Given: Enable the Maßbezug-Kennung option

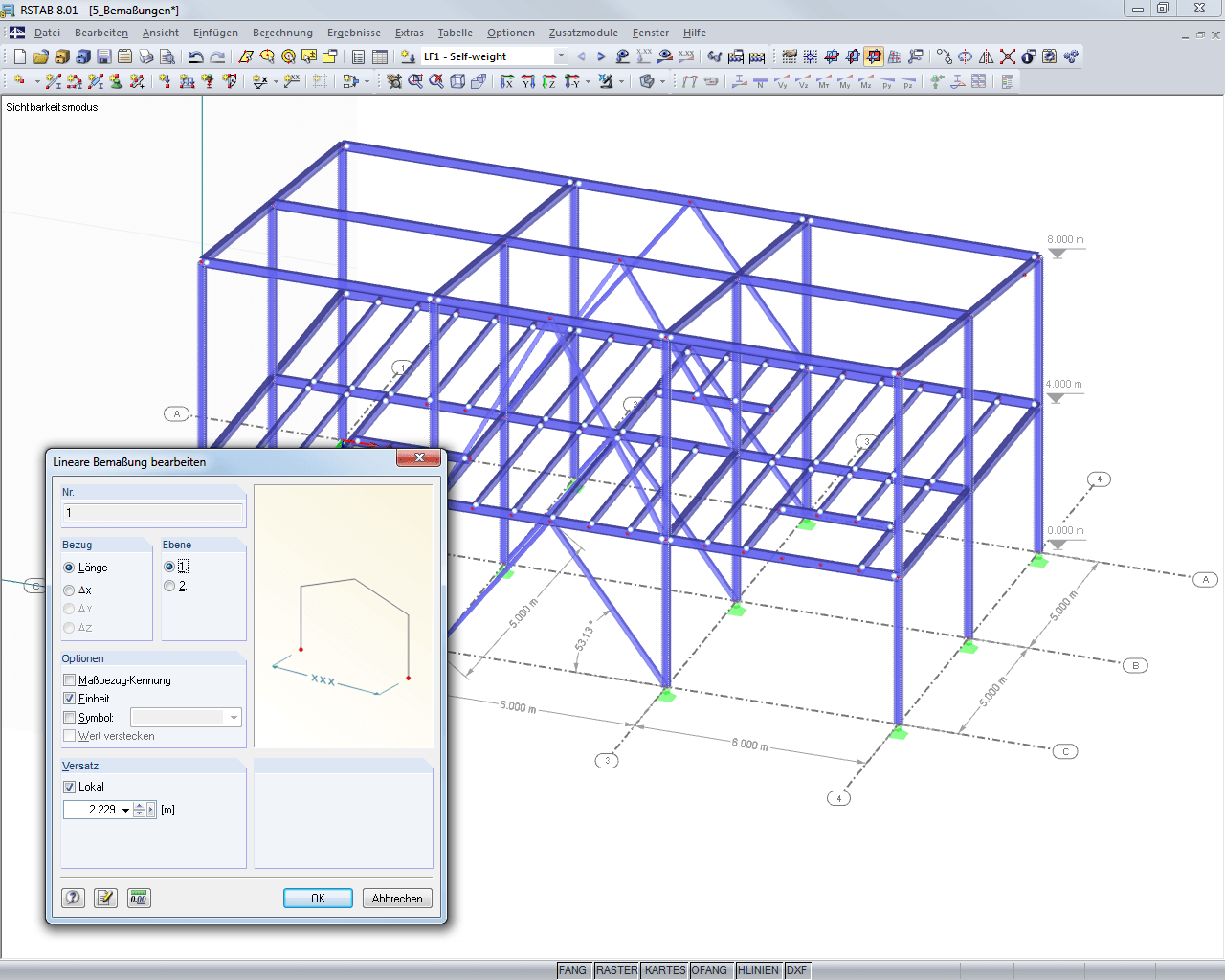Looking at the screenshot, I should 69,679.
